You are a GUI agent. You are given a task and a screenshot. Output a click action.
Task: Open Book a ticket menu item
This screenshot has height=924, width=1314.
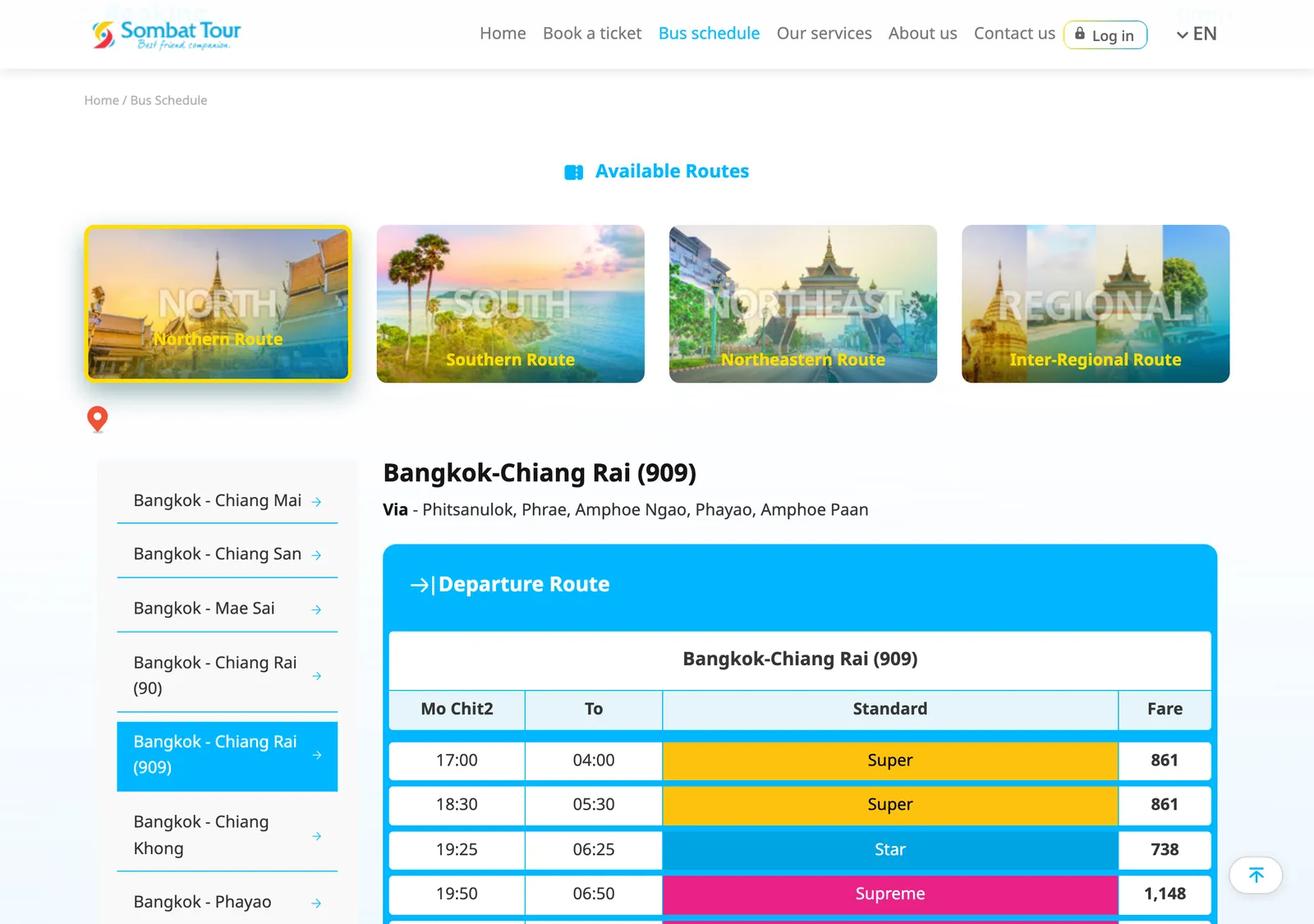point(592,34)
